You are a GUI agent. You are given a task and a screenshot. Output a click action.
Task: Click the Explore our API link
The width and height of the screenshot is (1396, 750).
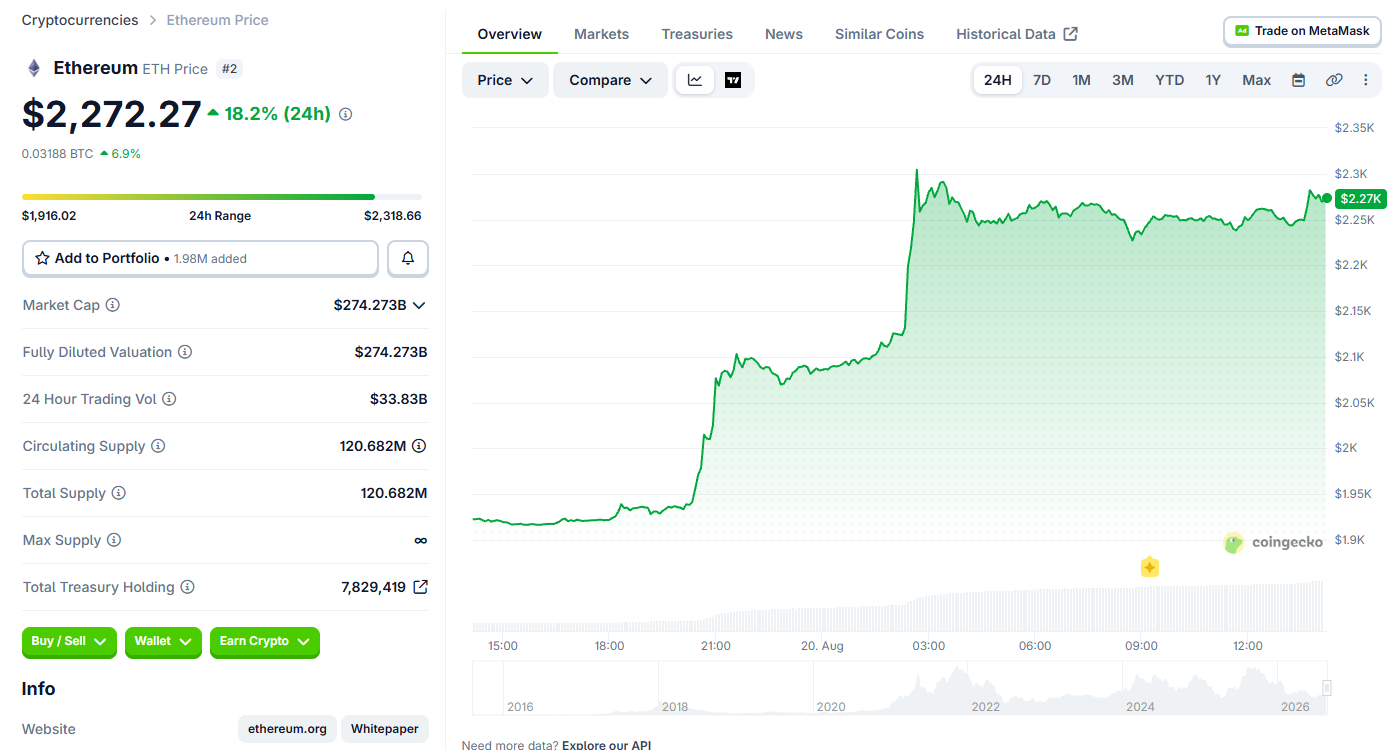(607, 745)
